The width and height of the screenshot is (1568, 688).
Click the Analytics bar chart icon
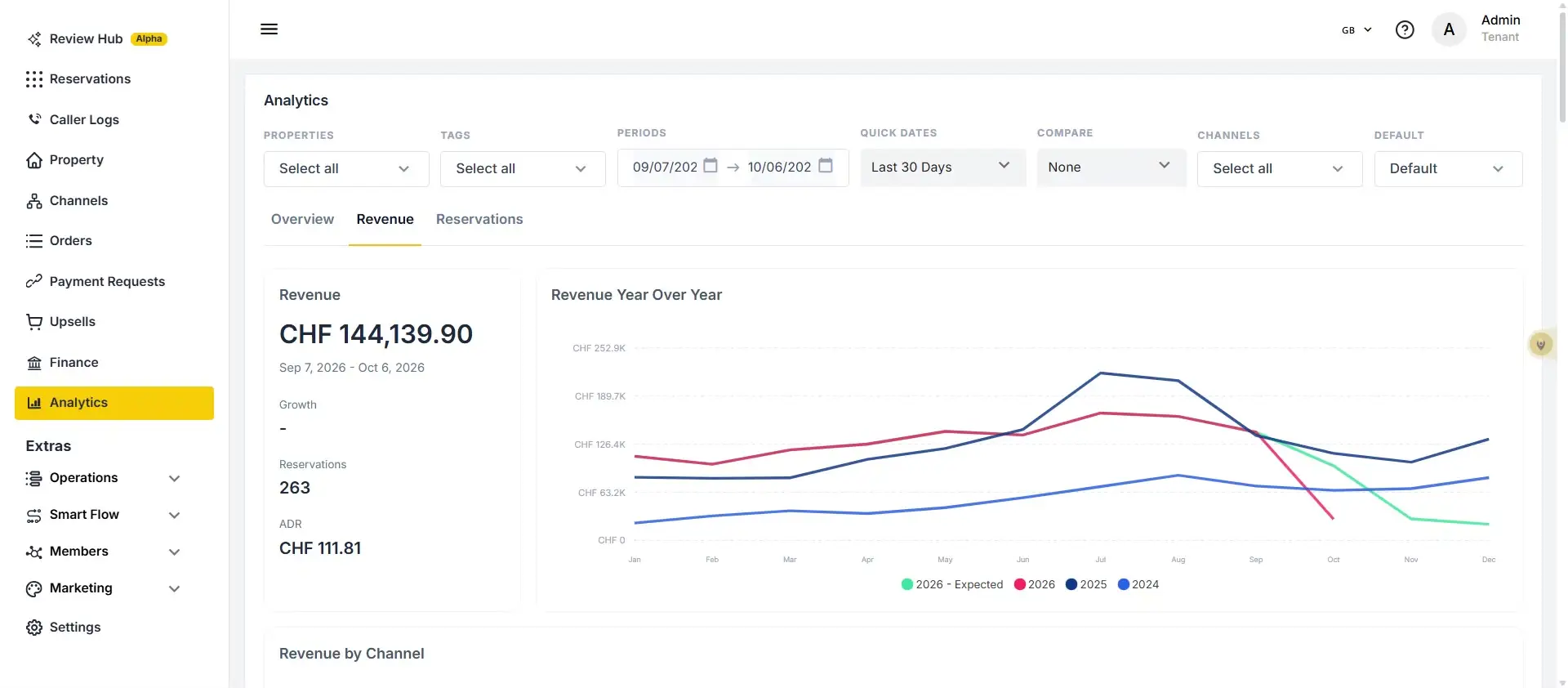(34, 403)
